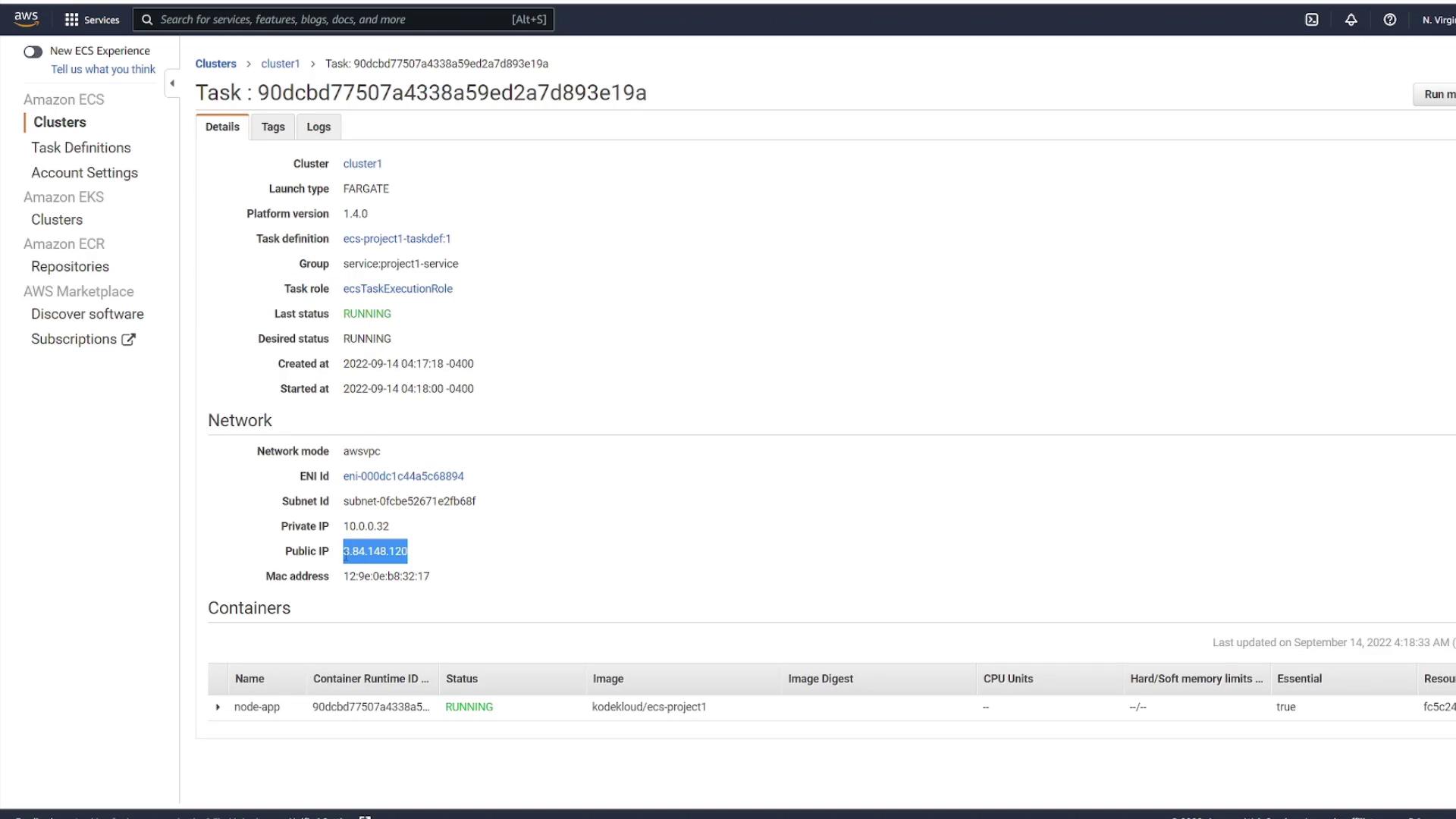
Task: Go to Clusters breadcrumb link
Action: pyautogui.click(x=215, y=64)
